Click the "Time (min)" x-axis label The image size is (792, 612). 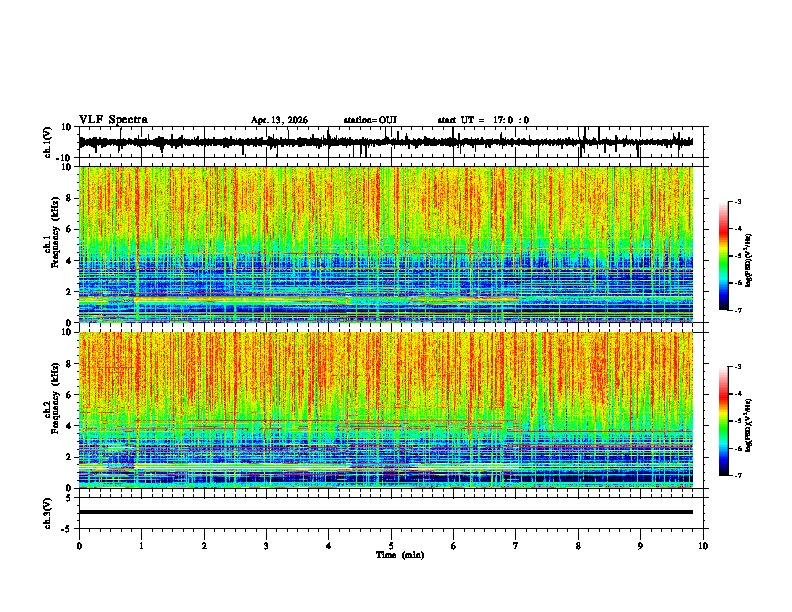[400, 555]
